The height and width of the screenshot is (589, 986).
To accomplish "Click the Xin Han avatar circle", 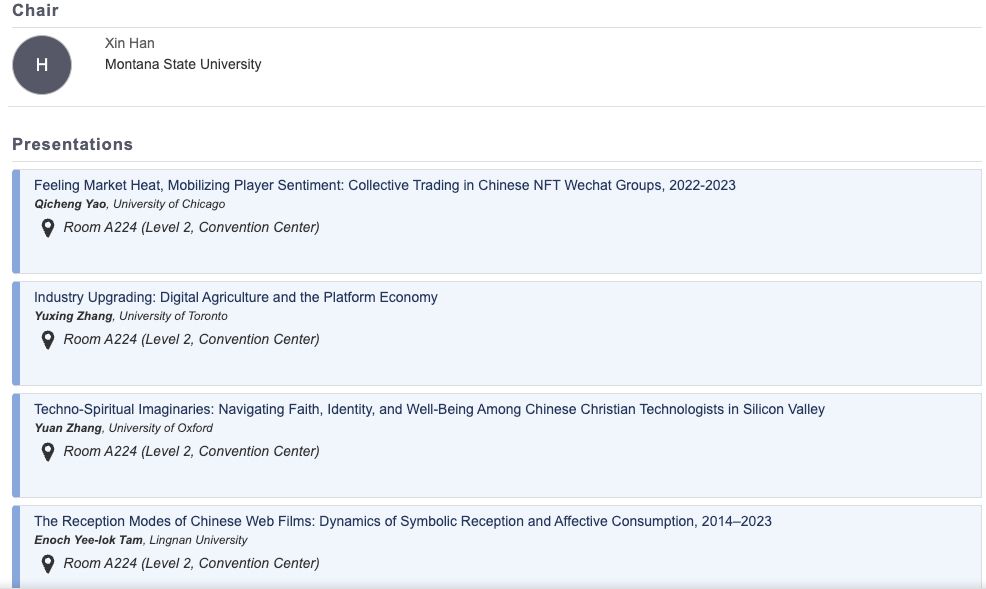I will [42, 65].
